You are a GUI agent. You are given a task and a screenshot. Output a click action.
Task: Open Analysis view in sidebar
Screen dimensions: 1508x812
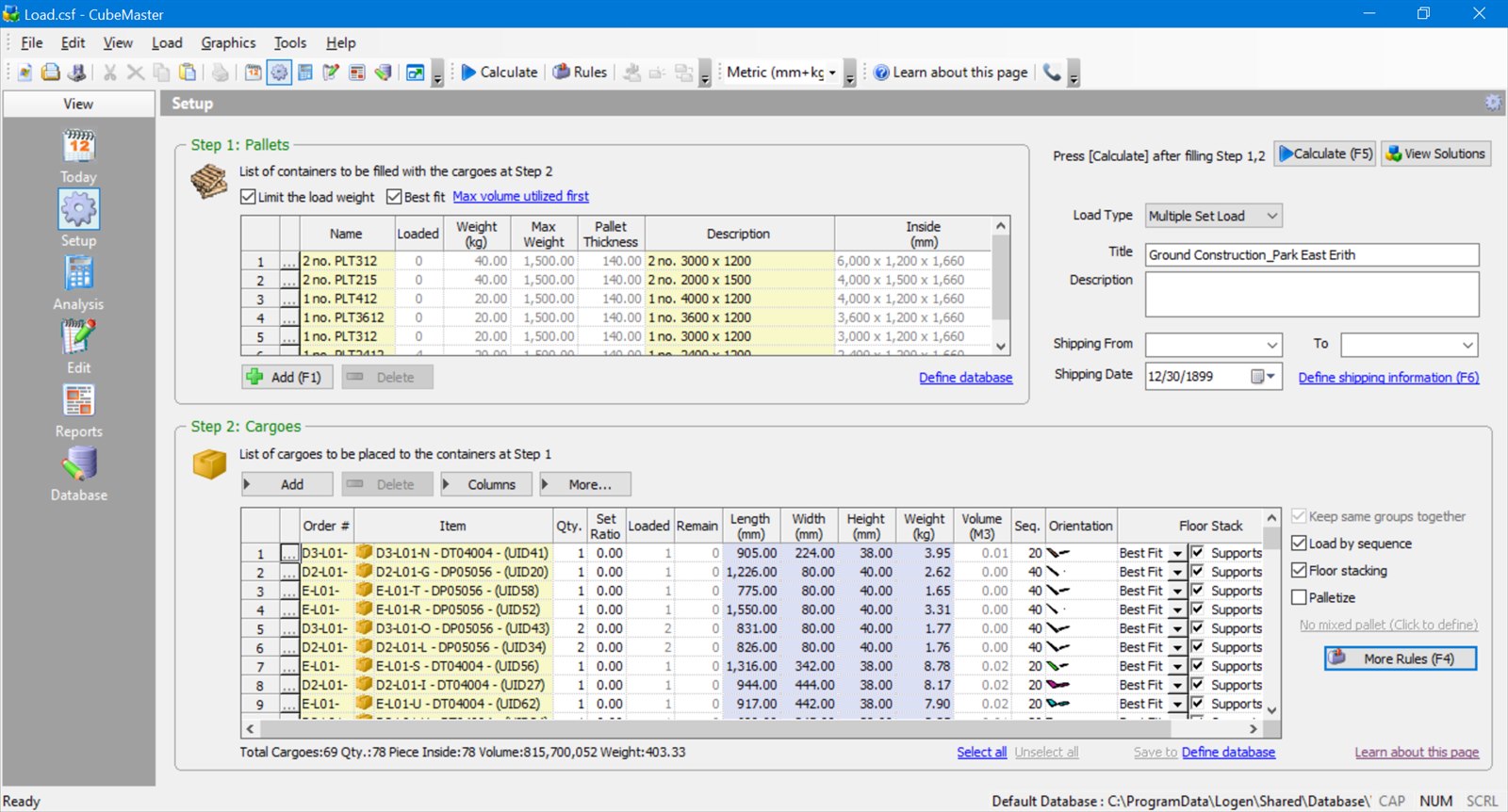pos(78,284)
